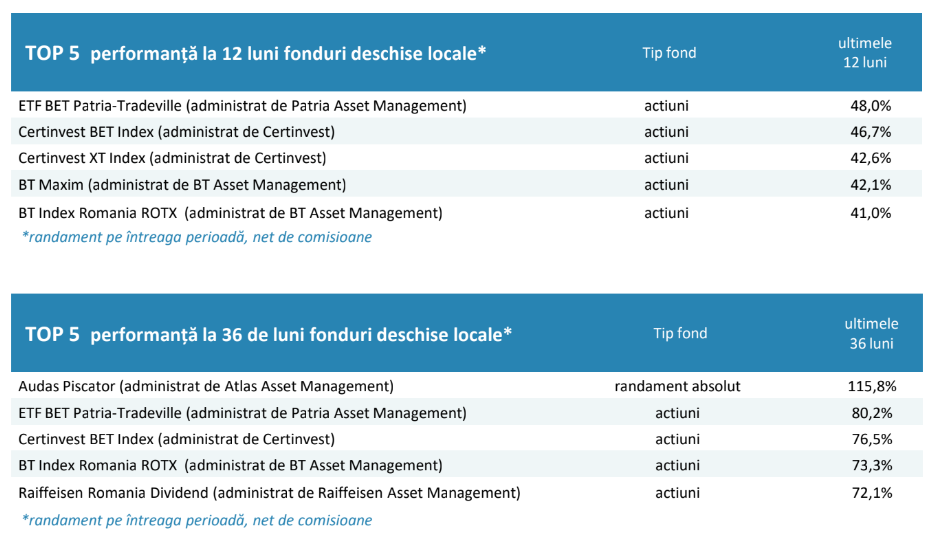Click the 12-month TOP 5 table title
Viewport: 940px width, 535px height.
[x=255, y=53]
